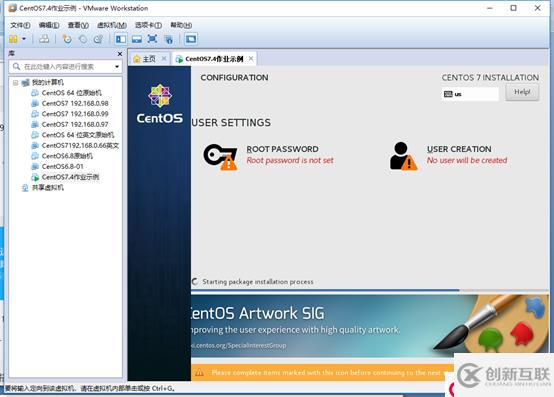Open USER CREATION settings
This screenshot has height=397, width=554.
coord(459,149)
